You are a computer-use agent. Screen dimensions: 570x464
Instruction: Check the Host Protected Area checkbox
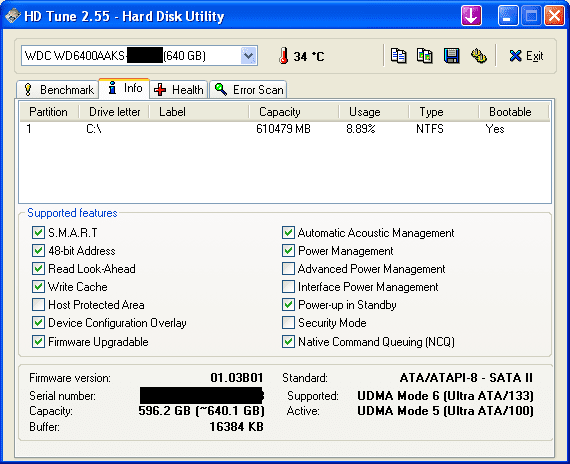pos(38,305)
